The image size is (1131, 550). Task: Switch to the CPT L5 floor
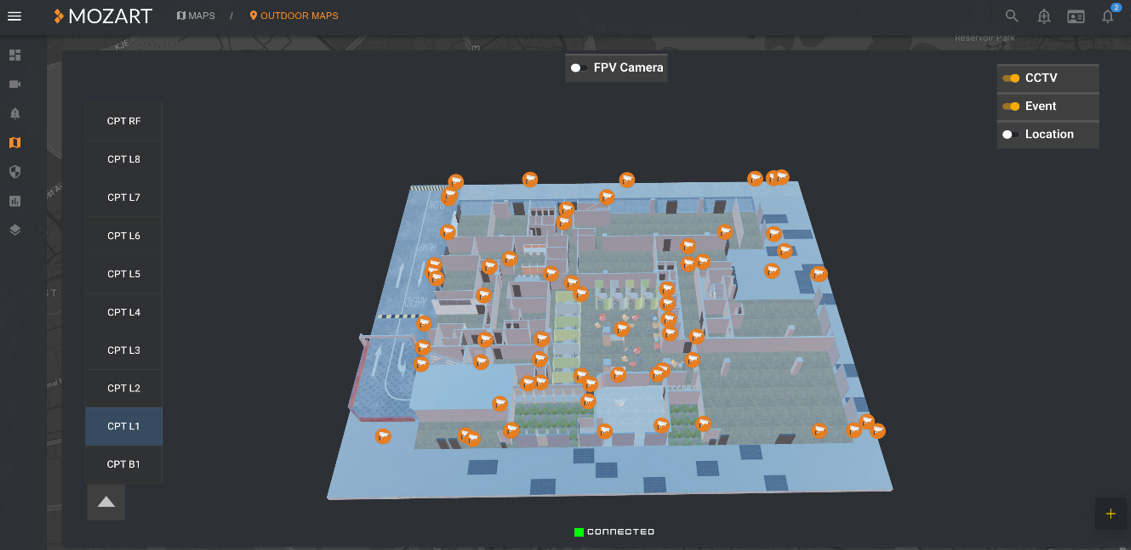click(x=124, y=274)
